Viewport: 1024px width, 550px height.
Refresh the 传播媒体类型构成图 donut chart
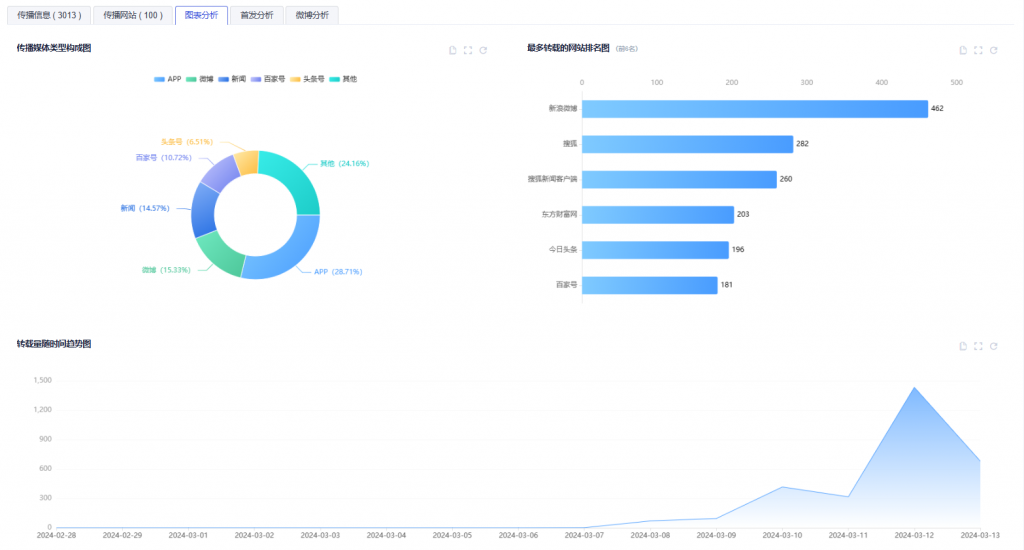(x=483, y=50)
